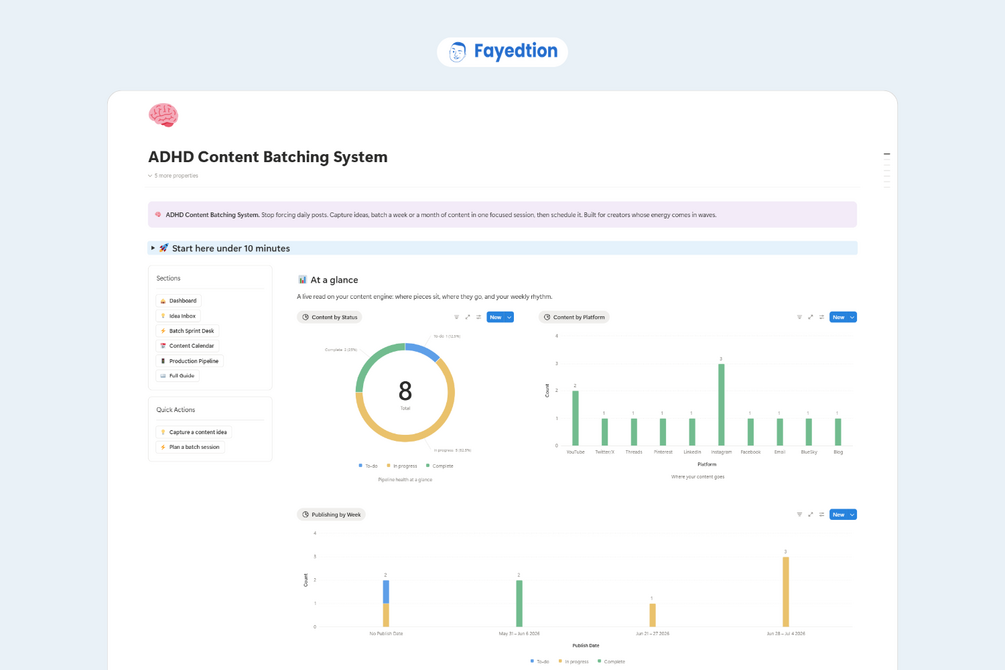
Task: Click settings icon on Publishing by Week chart
Action: point(822,515)
